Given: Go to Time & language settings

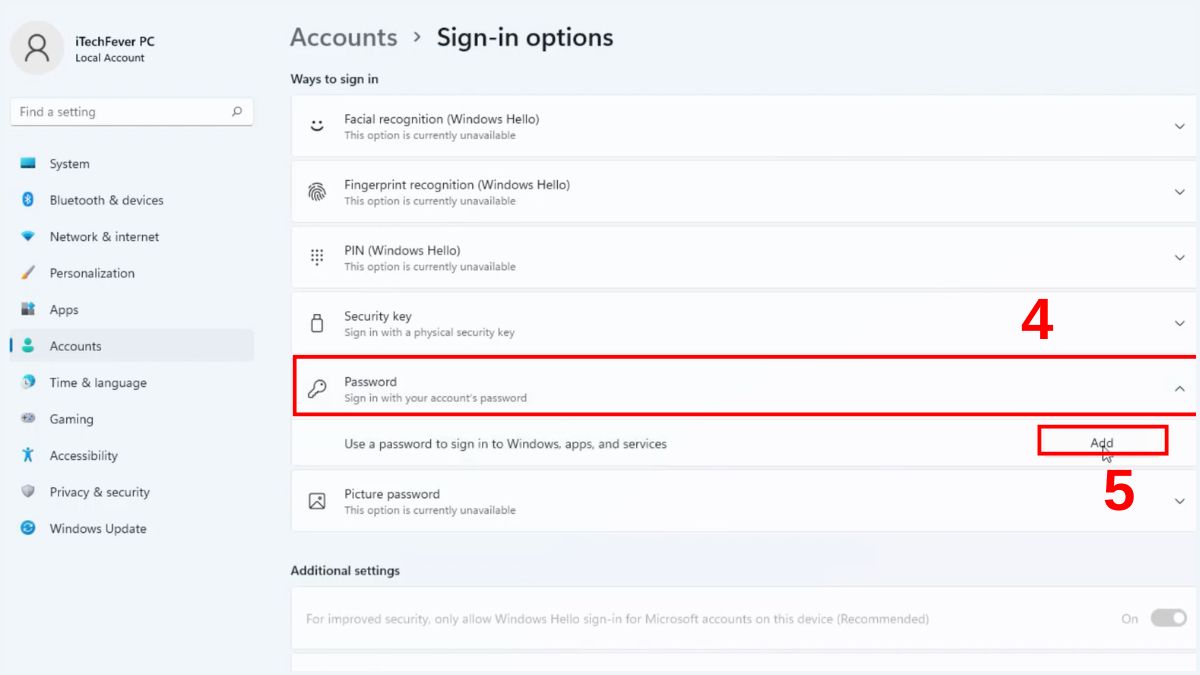Looking at the screenshot, I should coord(98,383).
